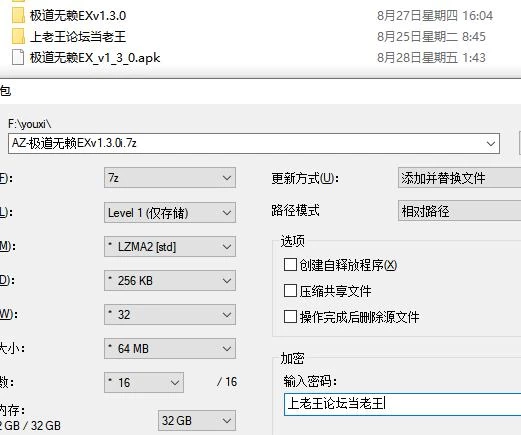Open path mode 相对路径 dropdown
This screenshot has height=435, width=521.
[459, 211]
